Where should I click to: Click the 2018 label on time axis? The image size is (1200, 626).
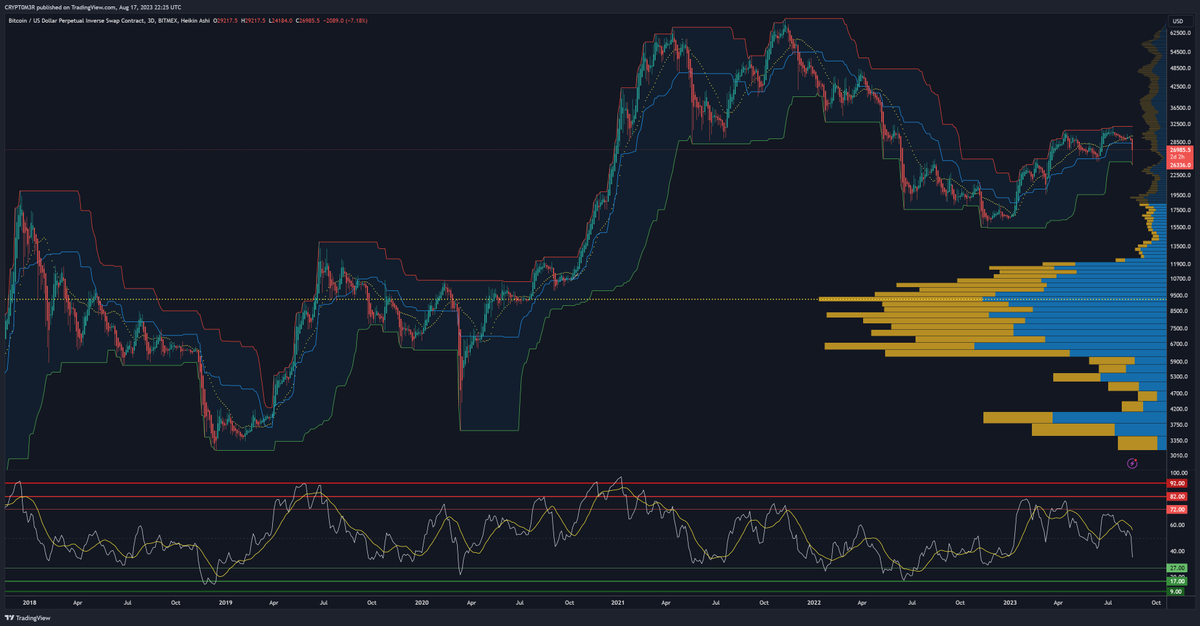(x=28, y=603)
